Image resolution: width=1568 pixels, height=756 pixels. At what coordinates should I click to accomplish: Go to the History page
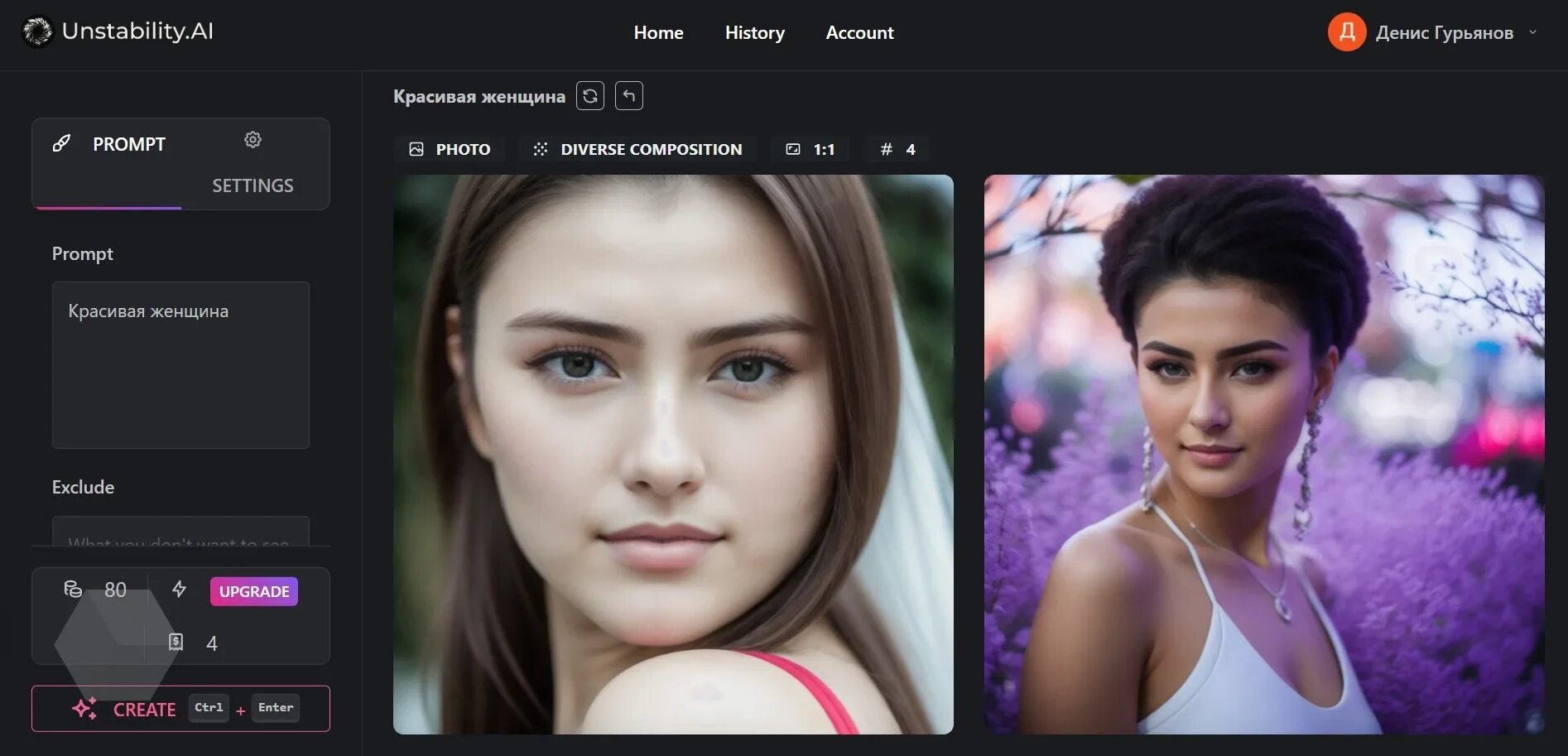click(754, 32)
